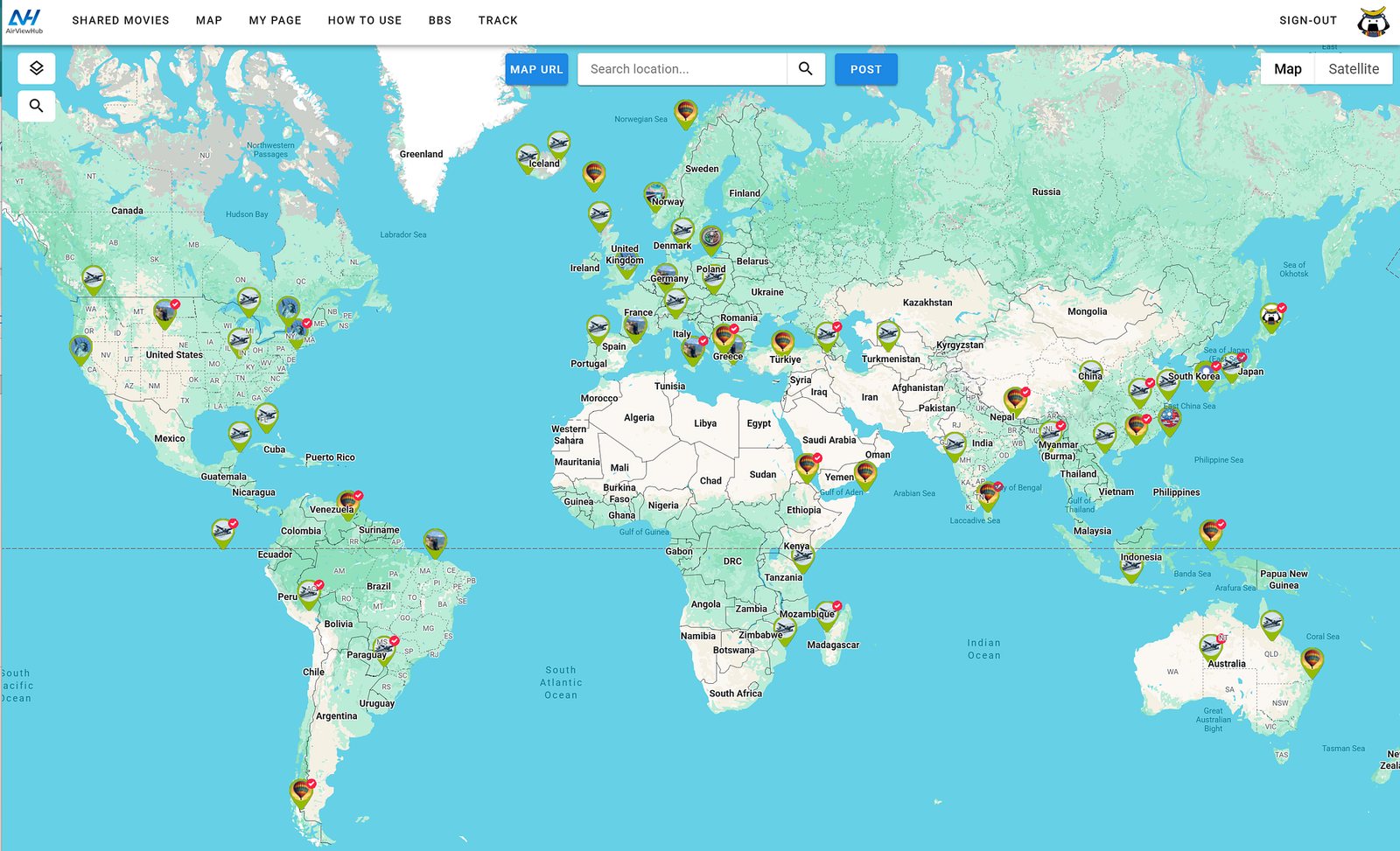
Task: Select the airplane marker over Cuba
Action: 266,417
